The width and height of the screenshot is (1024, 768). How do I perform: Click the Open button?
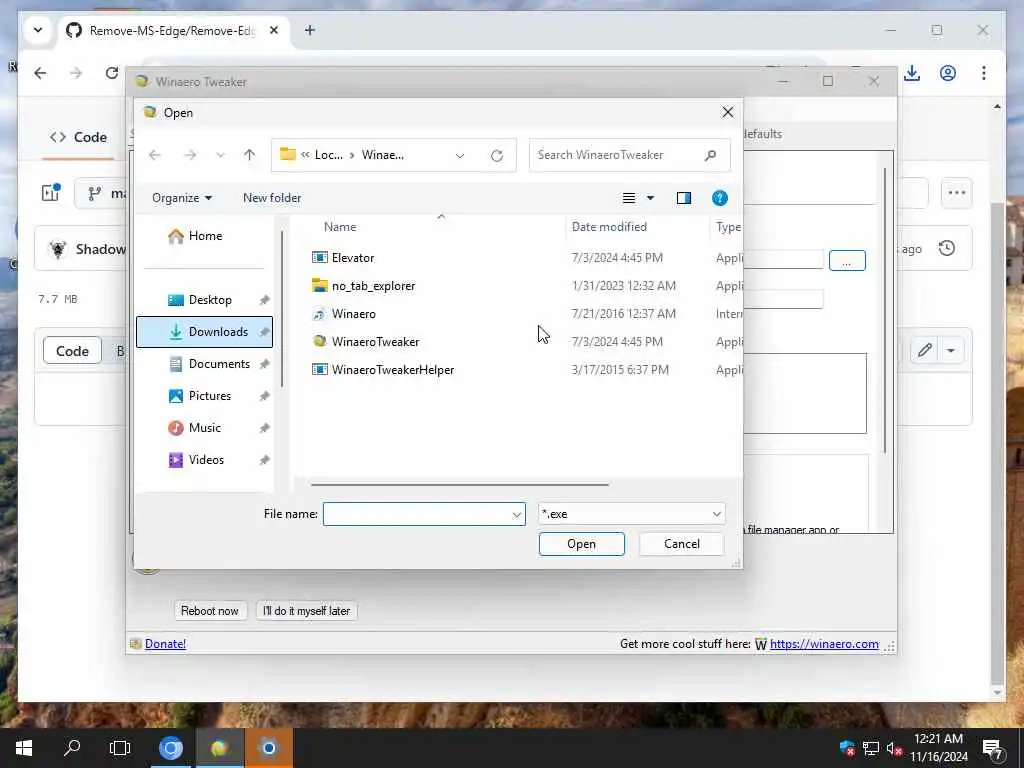(x=581, y=544)
